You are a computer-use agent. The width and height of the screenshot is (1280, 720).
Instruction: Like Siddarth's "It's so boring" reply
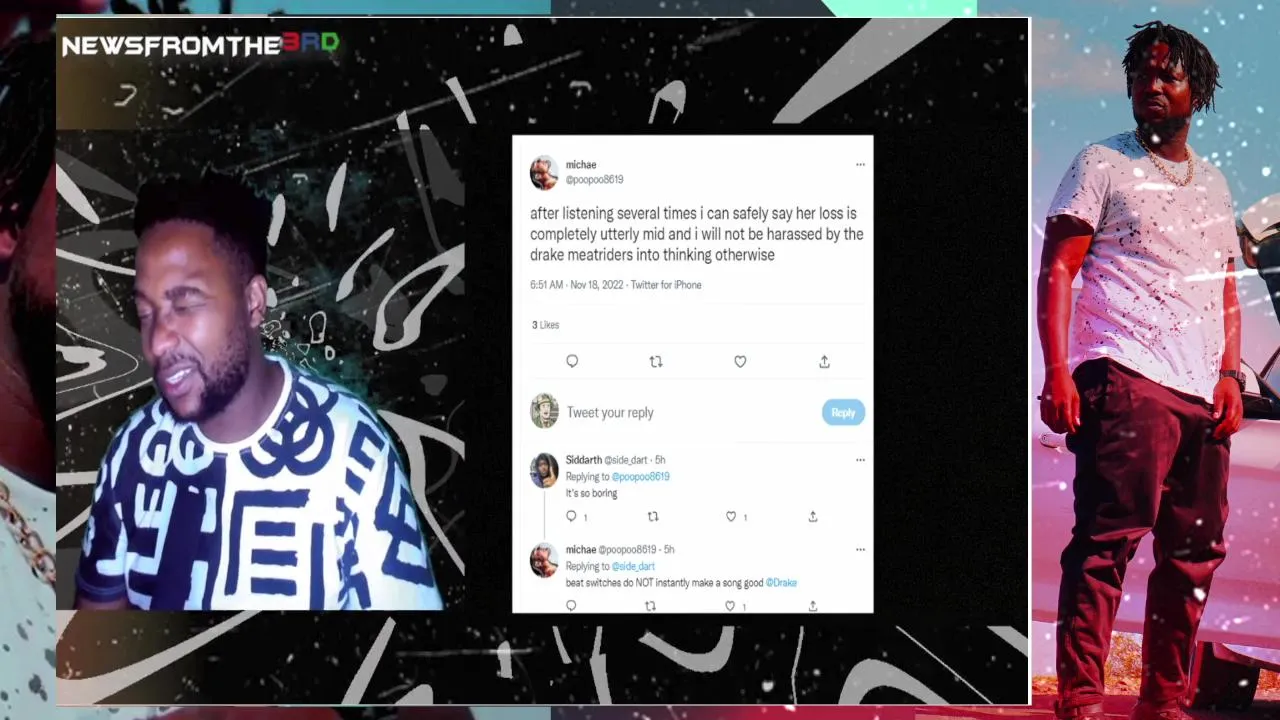731,516
